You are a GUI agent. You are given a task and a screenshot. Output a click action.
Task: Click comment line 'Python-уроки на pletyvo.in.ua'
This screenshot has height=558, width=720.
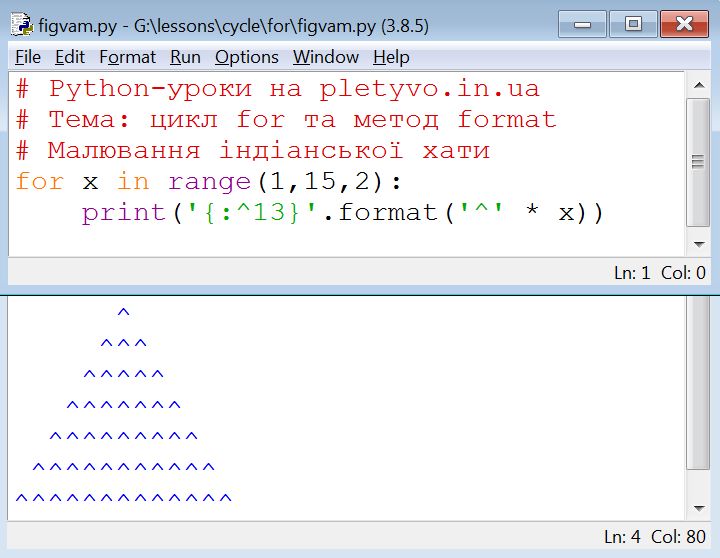(278, 89)
